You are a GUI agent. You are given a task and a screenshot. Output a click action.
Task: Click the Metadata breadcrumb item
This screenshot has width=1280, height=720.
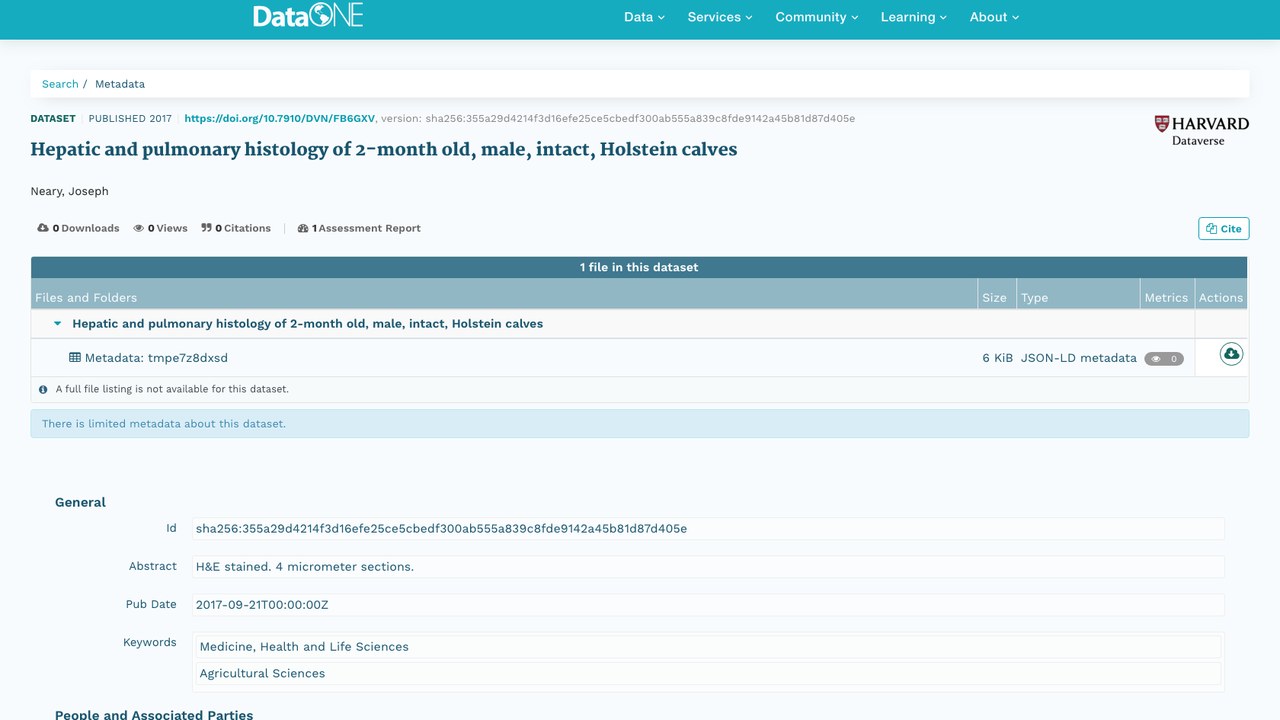click(x=120, y=84)
